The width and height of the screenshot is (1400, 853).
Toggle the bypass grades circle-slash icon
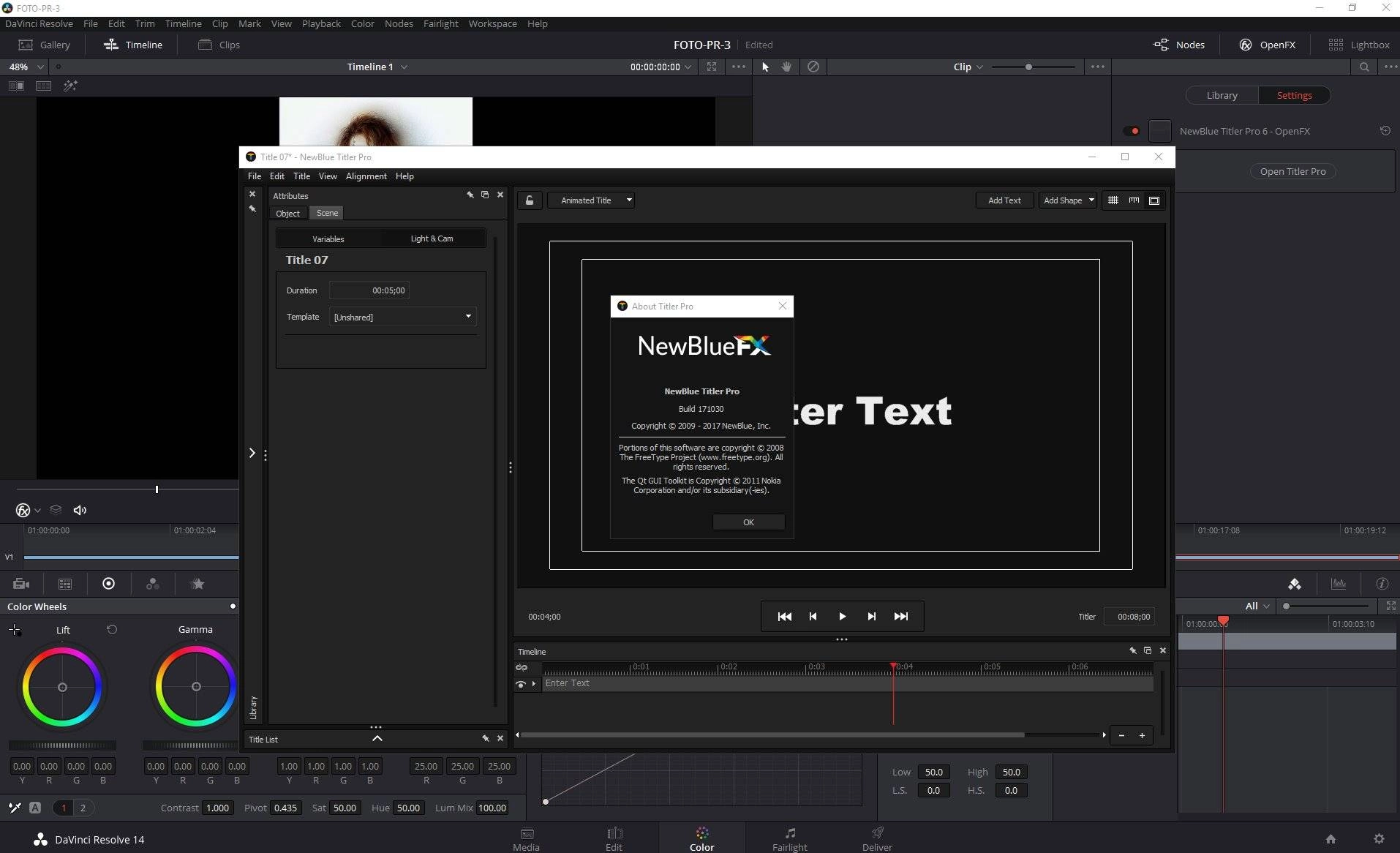coord(813,67)
